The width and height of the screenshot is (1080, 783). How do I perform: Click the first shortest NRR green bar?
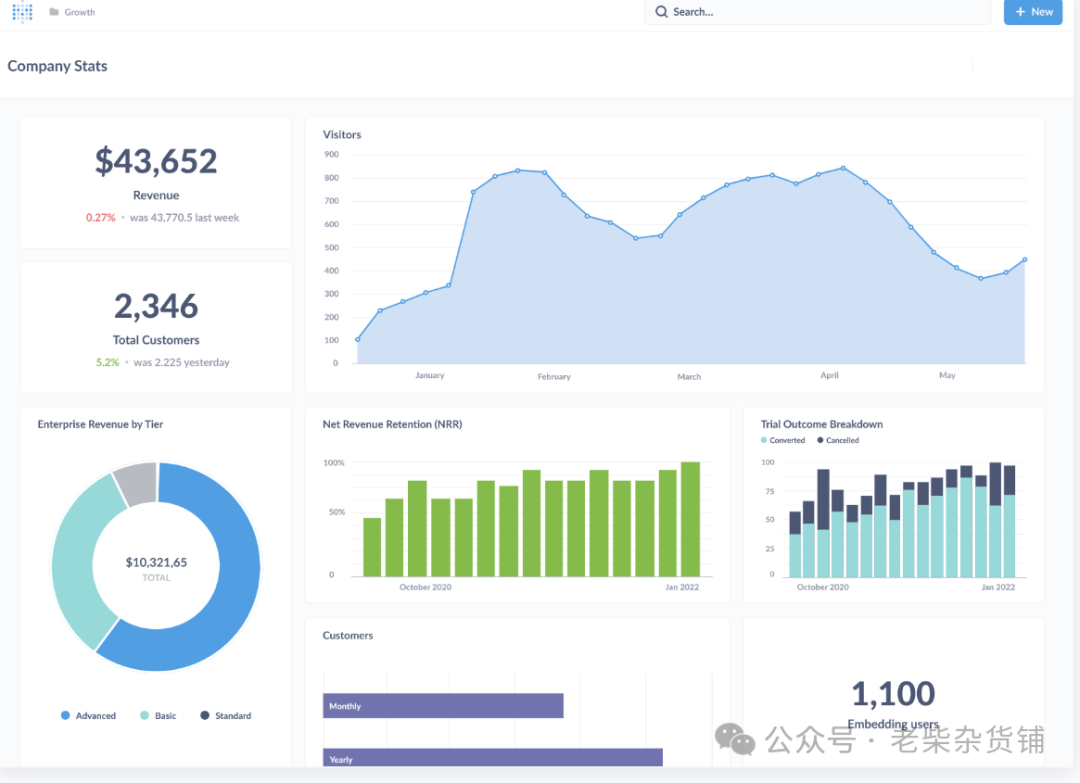tap(372, 547)
